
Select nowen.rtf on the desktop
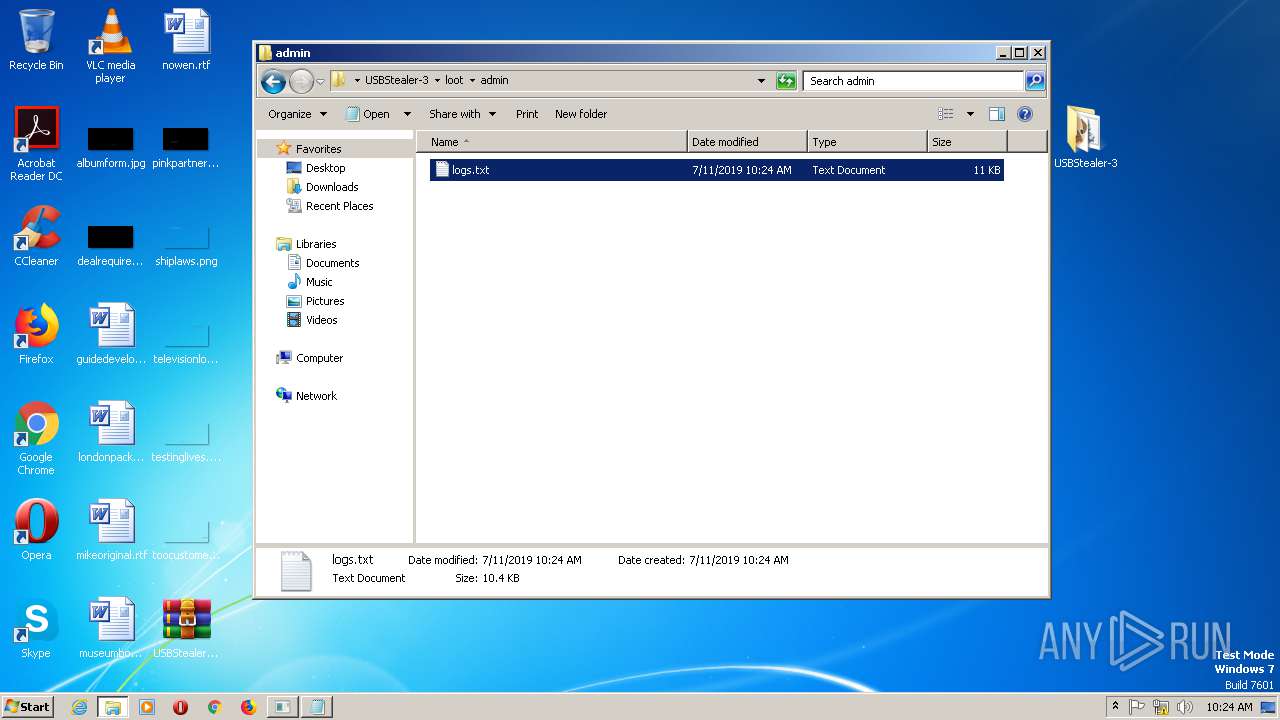tap(186, 41)
